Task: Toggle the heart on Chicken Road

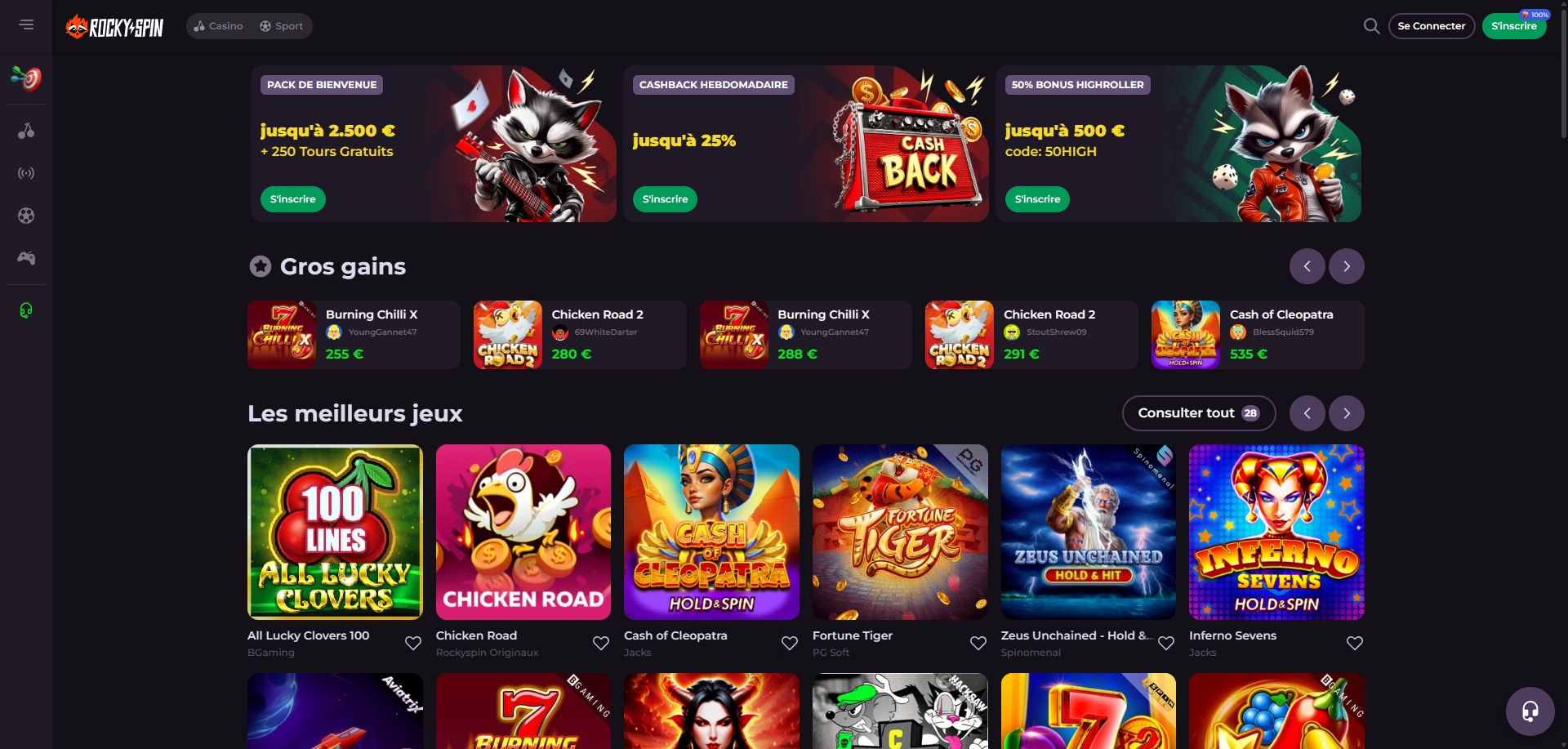Action: click(601, 643)
